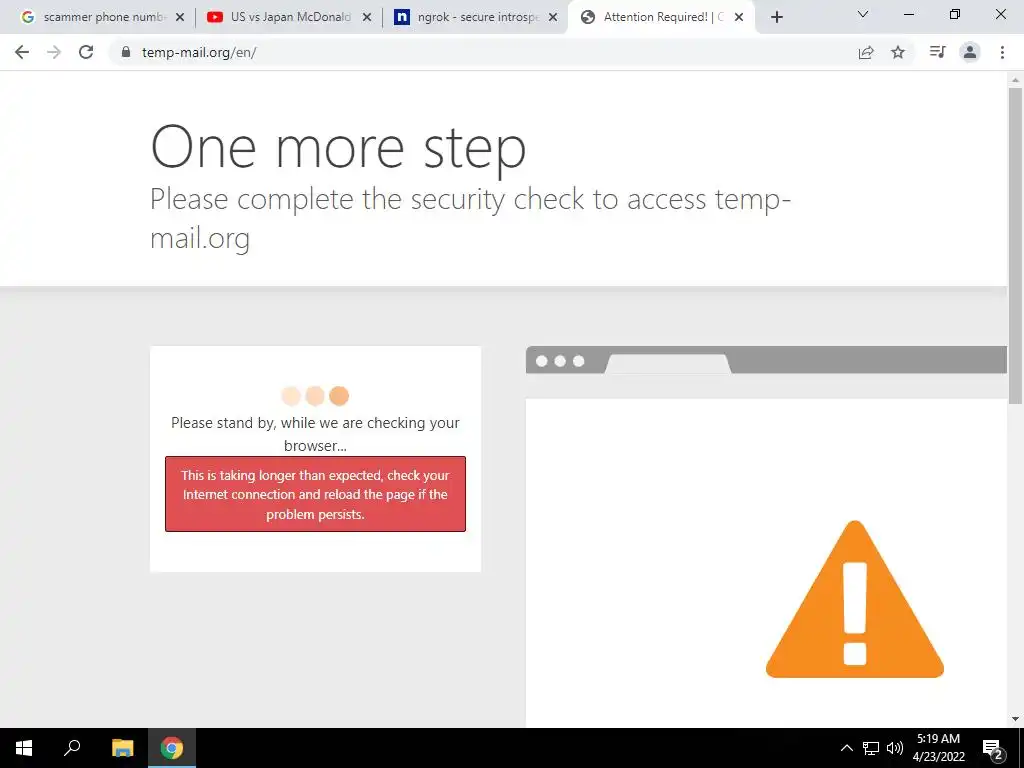
Task: Open a new tab with plus button
Action: [776, 17]
